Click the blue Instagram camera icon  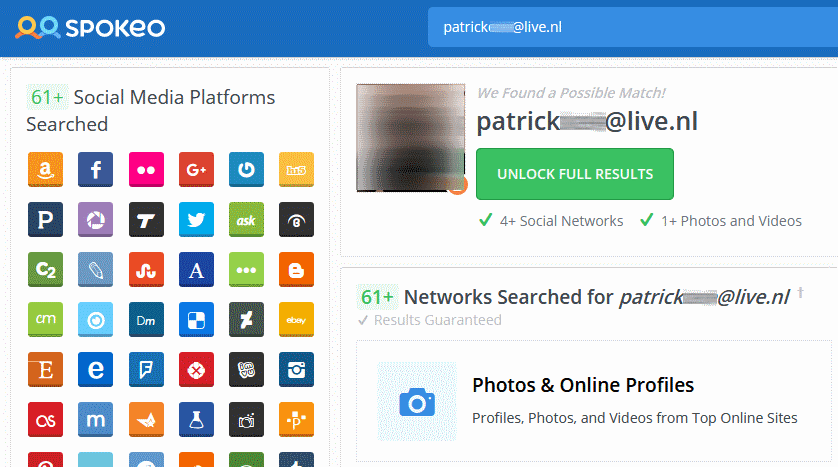click(297, 369)
